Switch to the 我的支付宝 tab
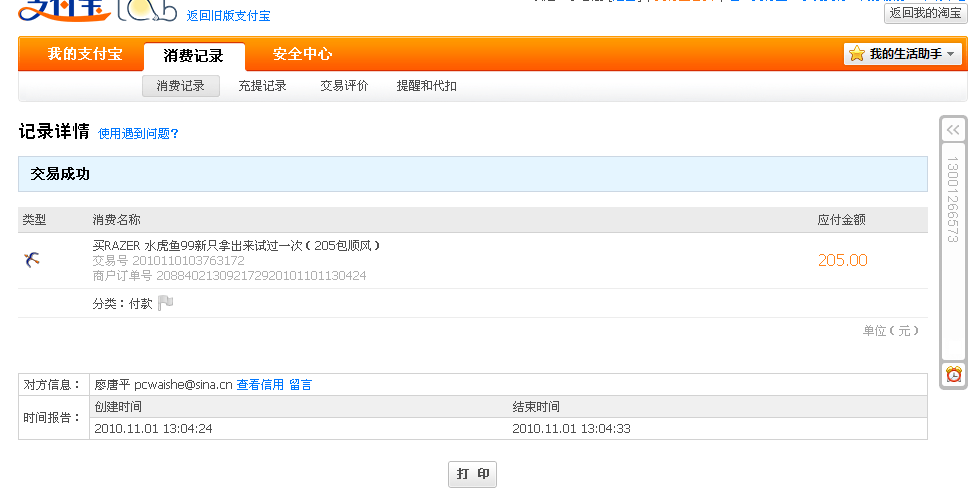 [x=84, y=54]
